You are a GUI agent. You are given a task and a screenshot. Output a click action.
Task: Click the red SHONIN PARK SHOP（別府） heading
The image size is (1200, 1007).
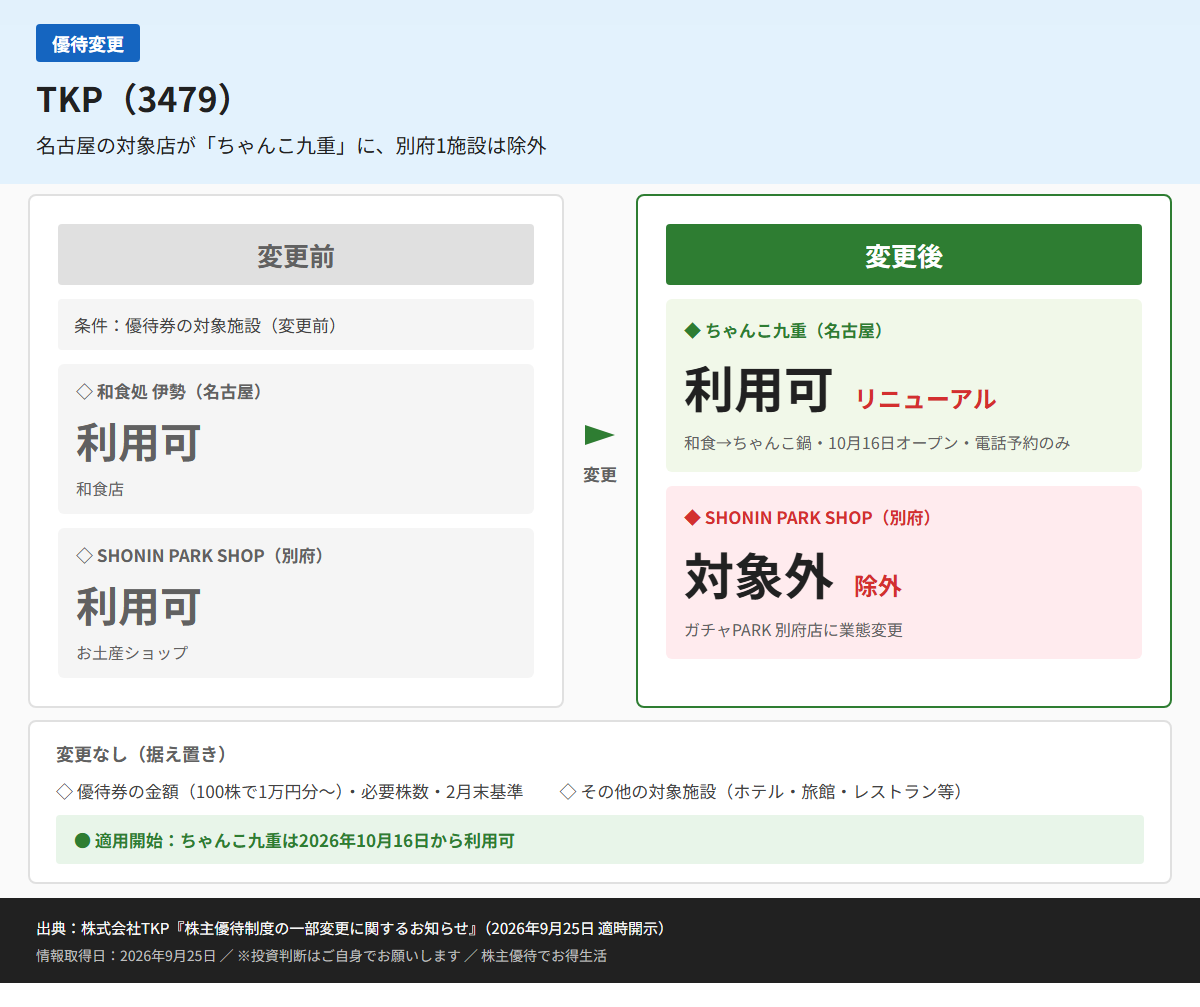(821, 517)
